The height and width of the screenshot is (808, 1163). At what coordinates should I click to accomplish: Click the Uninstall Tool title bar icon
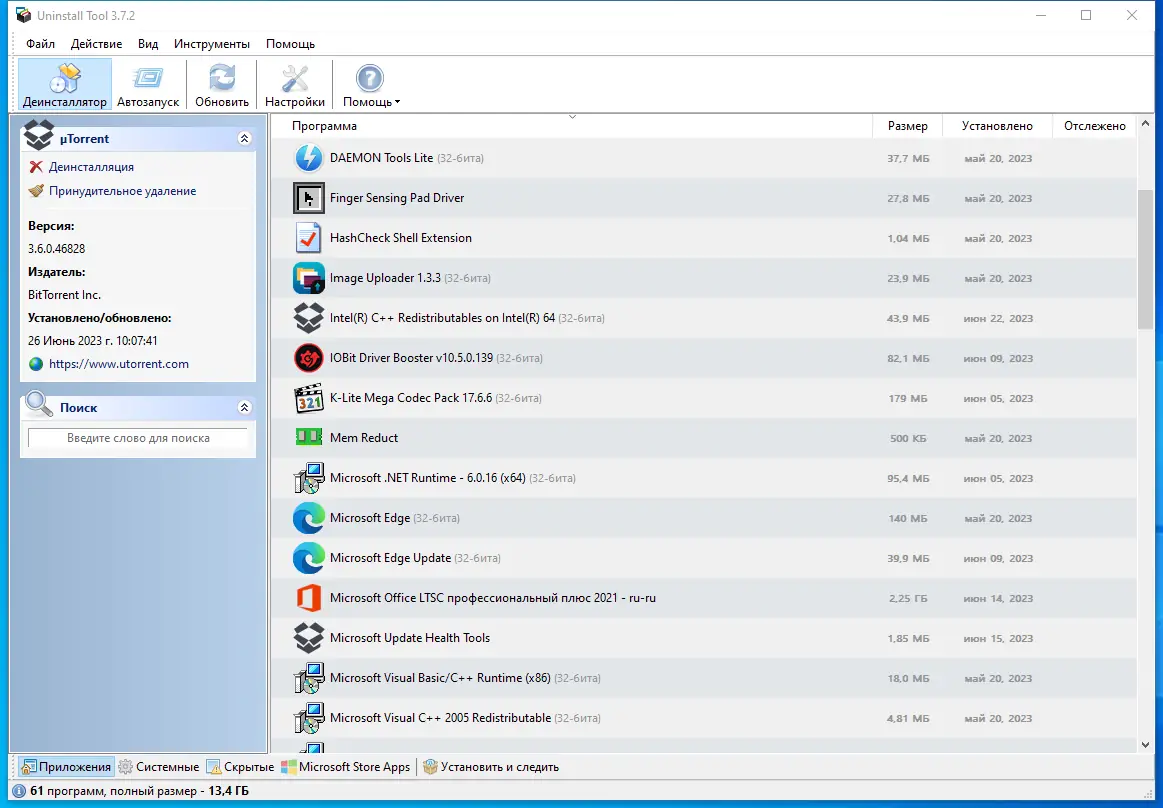coord(23,15)
